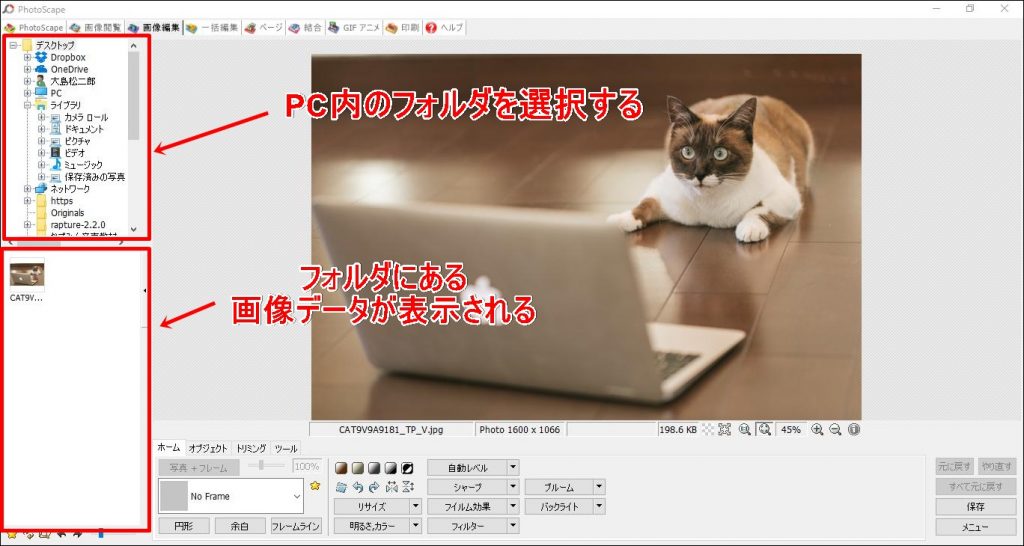The image size is (1024, 546).
Task: Click the メニュー button
Action: point(976,526)
